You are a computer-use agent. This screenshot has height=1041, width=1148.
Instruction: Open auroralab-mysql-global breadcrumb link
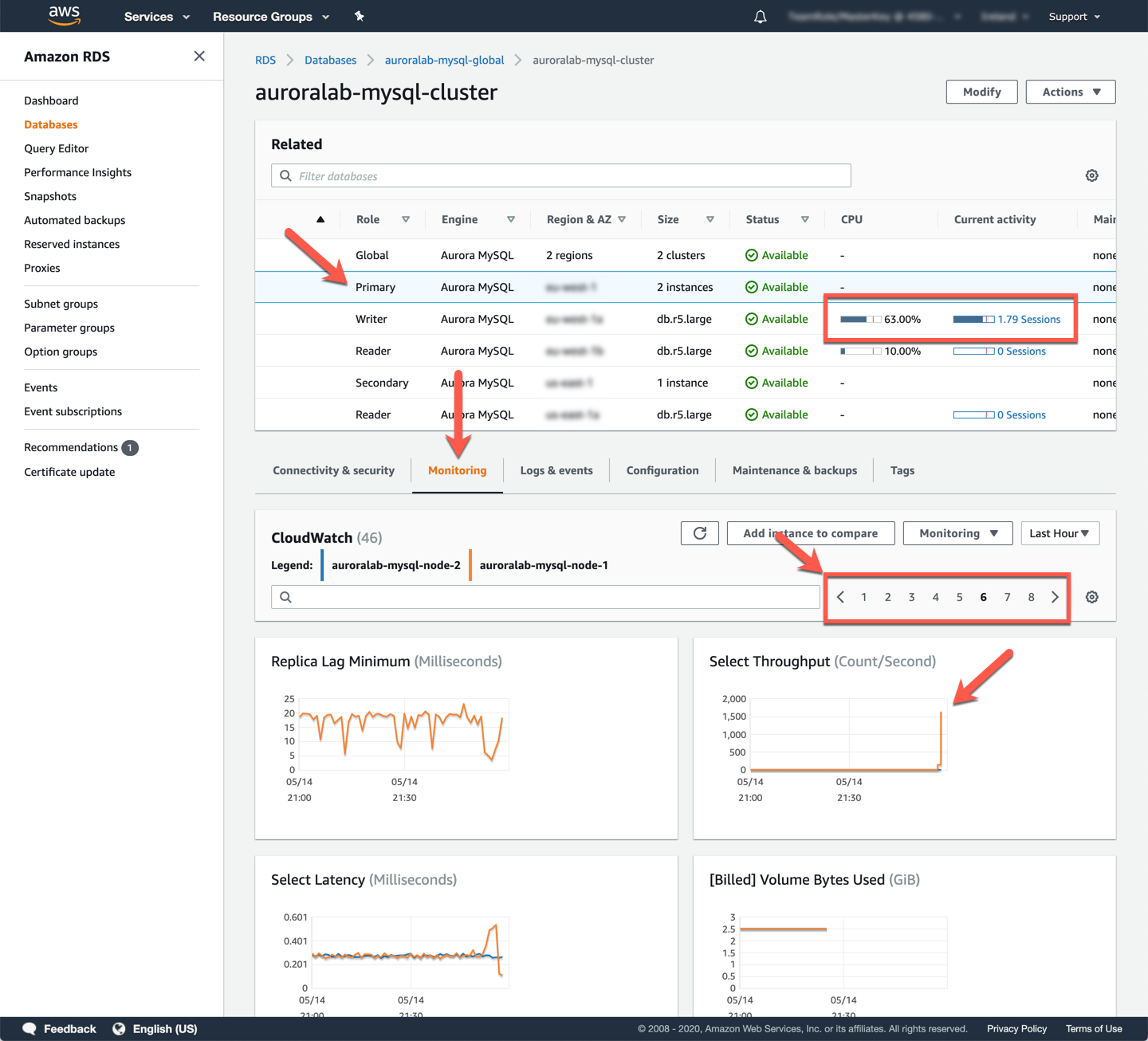pos(444,60)
